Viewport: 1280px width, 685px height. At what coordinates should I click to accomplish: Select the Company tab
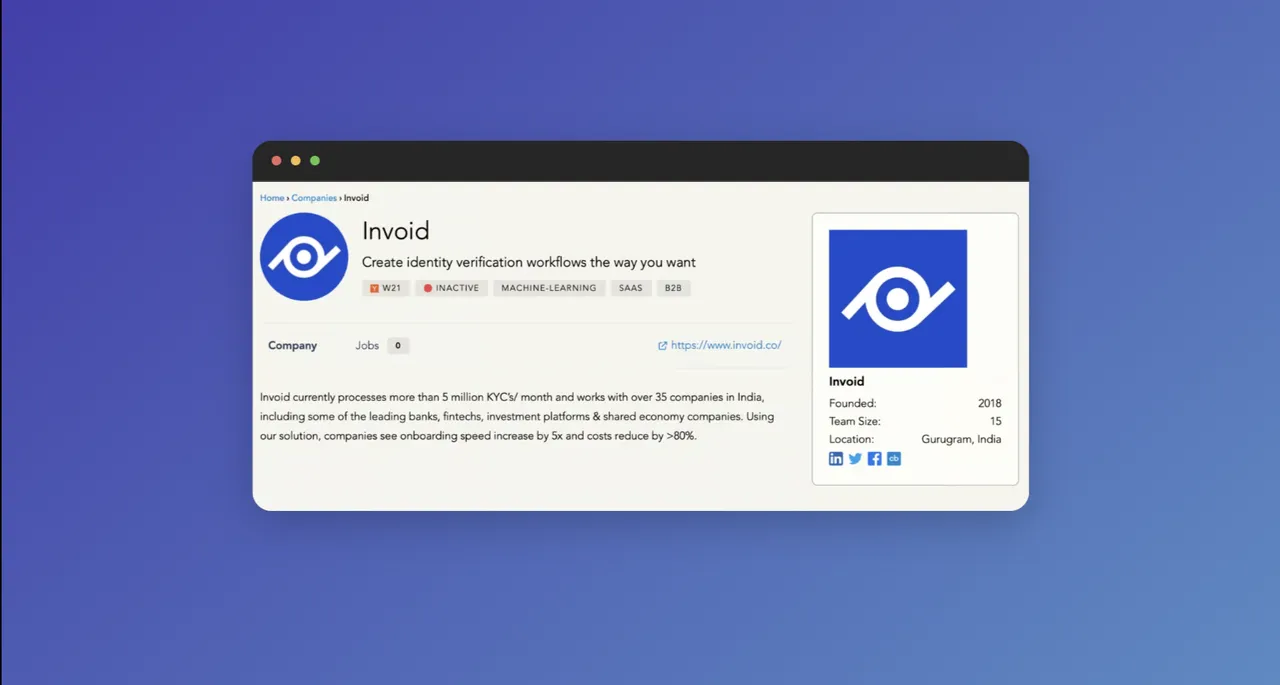(292, 346)
